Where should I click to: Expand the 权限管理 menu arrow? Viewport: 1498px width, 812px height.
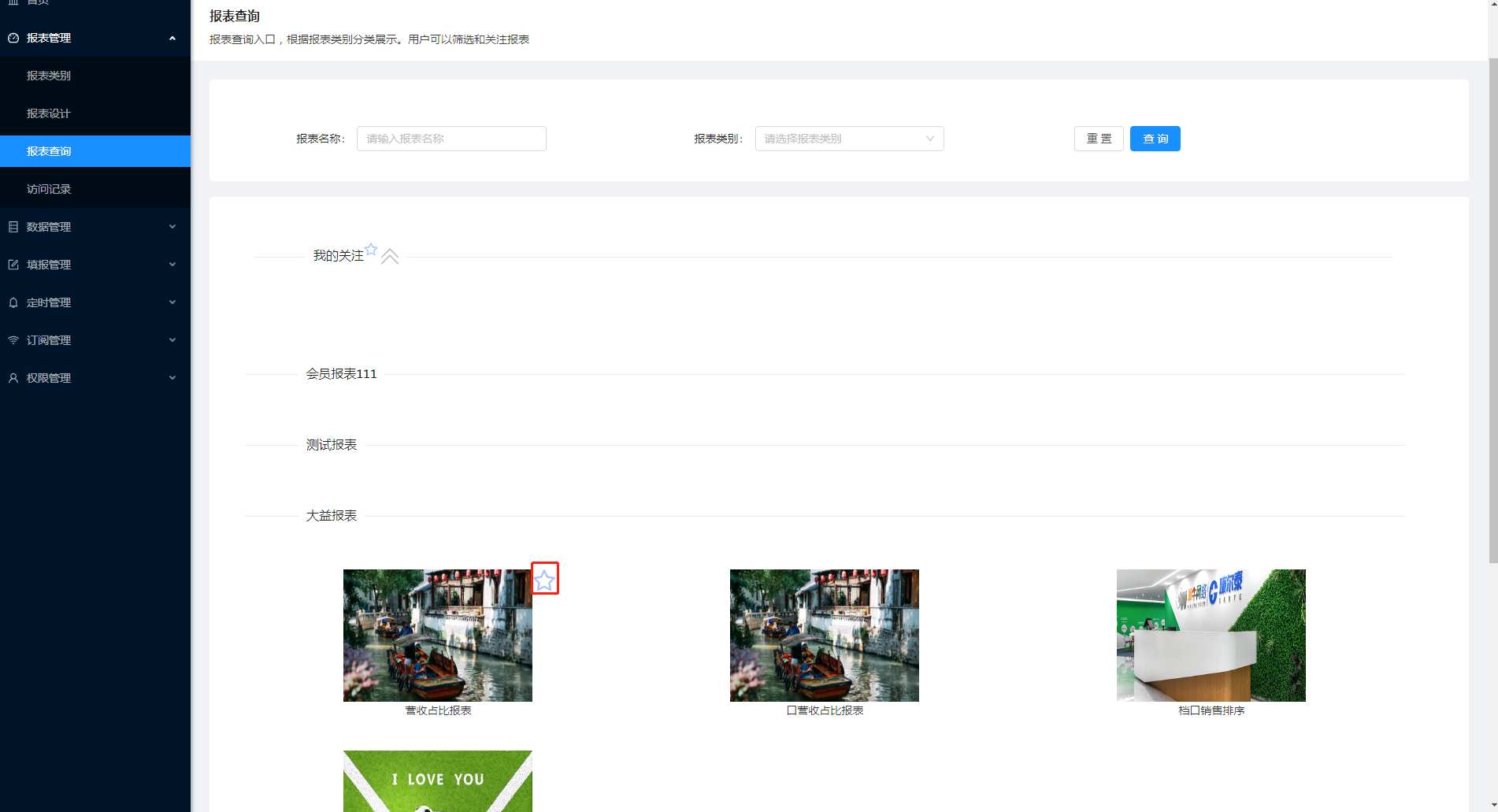point(172,378)
